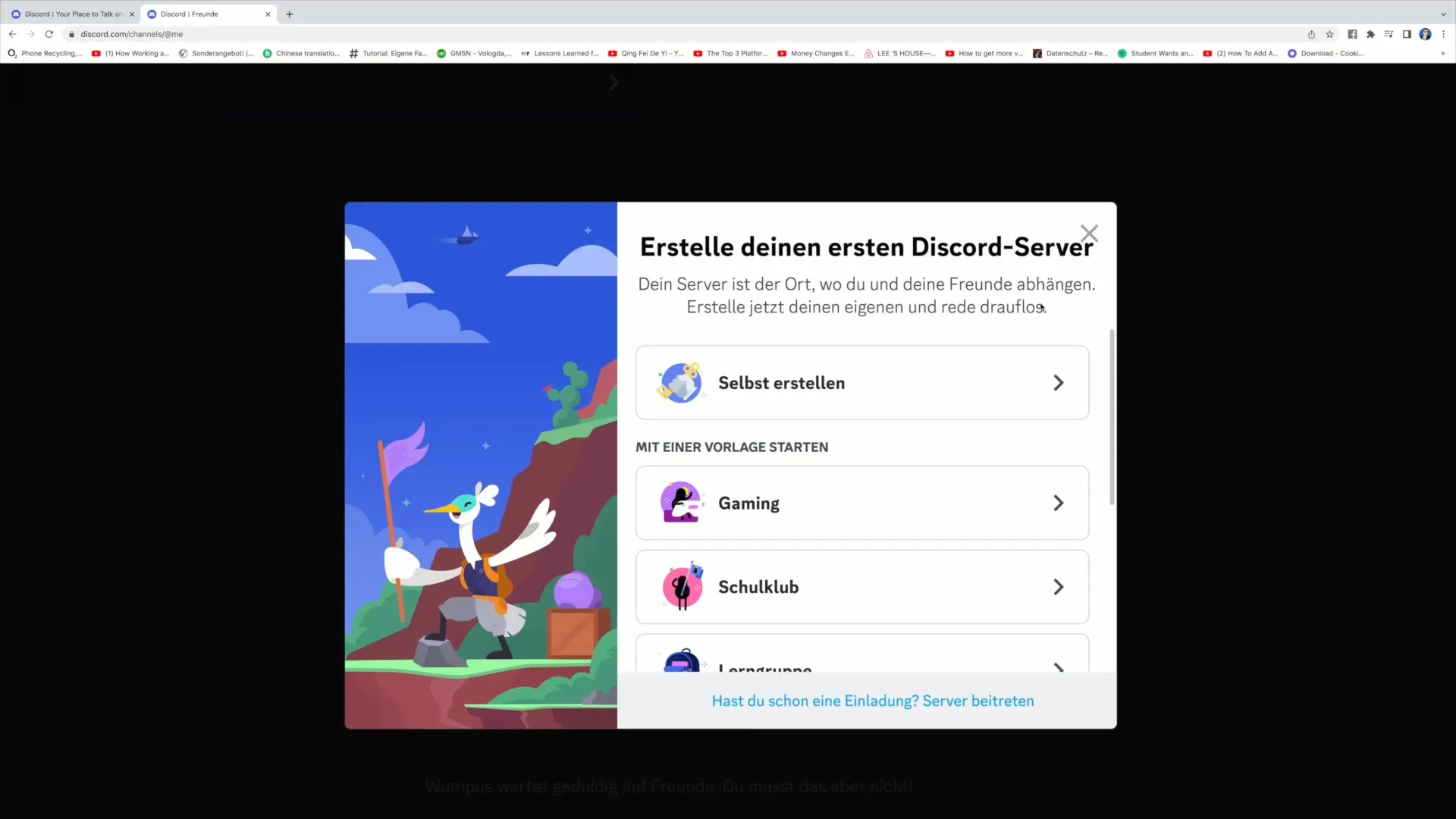The width and height of the screenshot is (1456, 819).
Task: Expand the 'Selbst erstellen' option chevron
Action: coord(1058,382)
